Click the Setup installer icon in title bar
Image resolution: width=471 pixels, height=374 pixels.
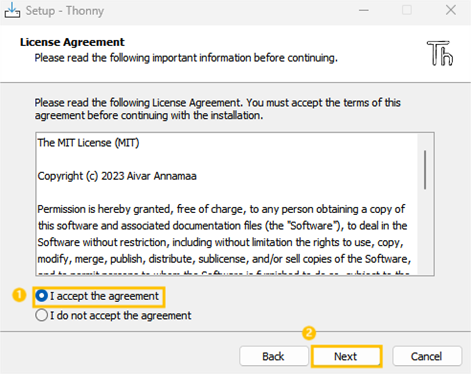(12, 10)
